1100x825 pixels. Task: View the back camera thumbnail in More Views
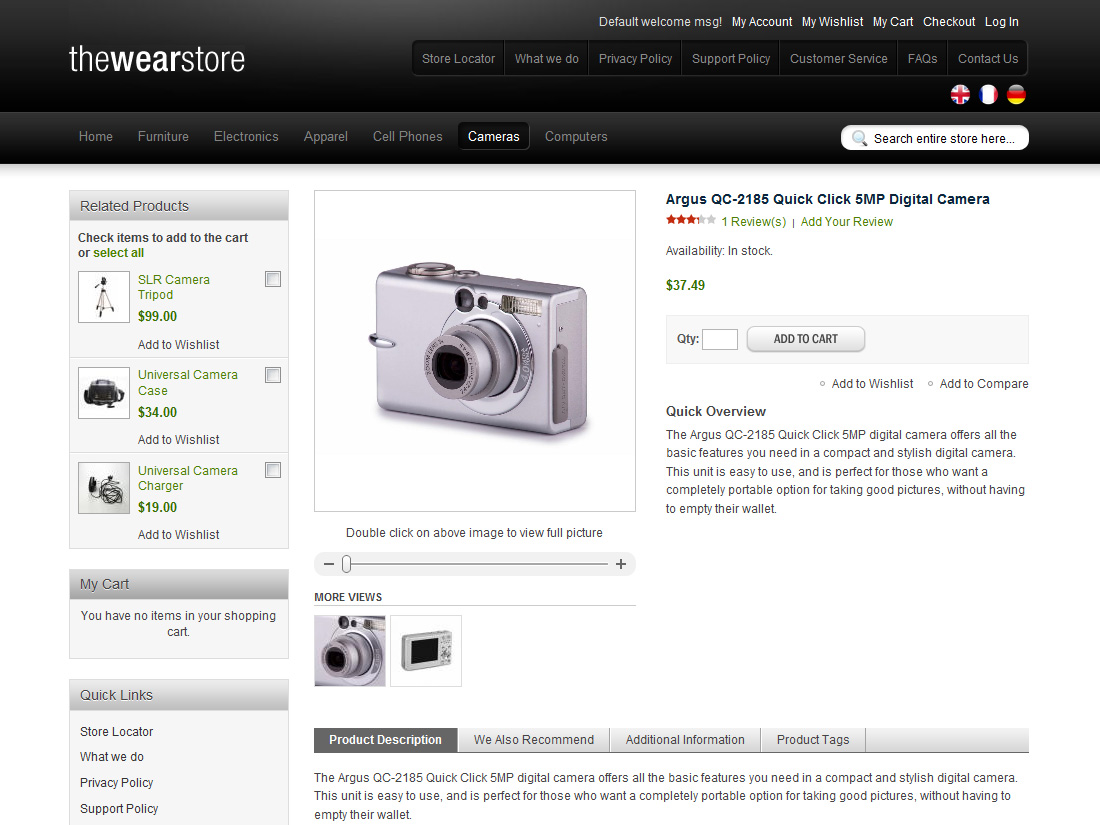[x=426, y=651]
